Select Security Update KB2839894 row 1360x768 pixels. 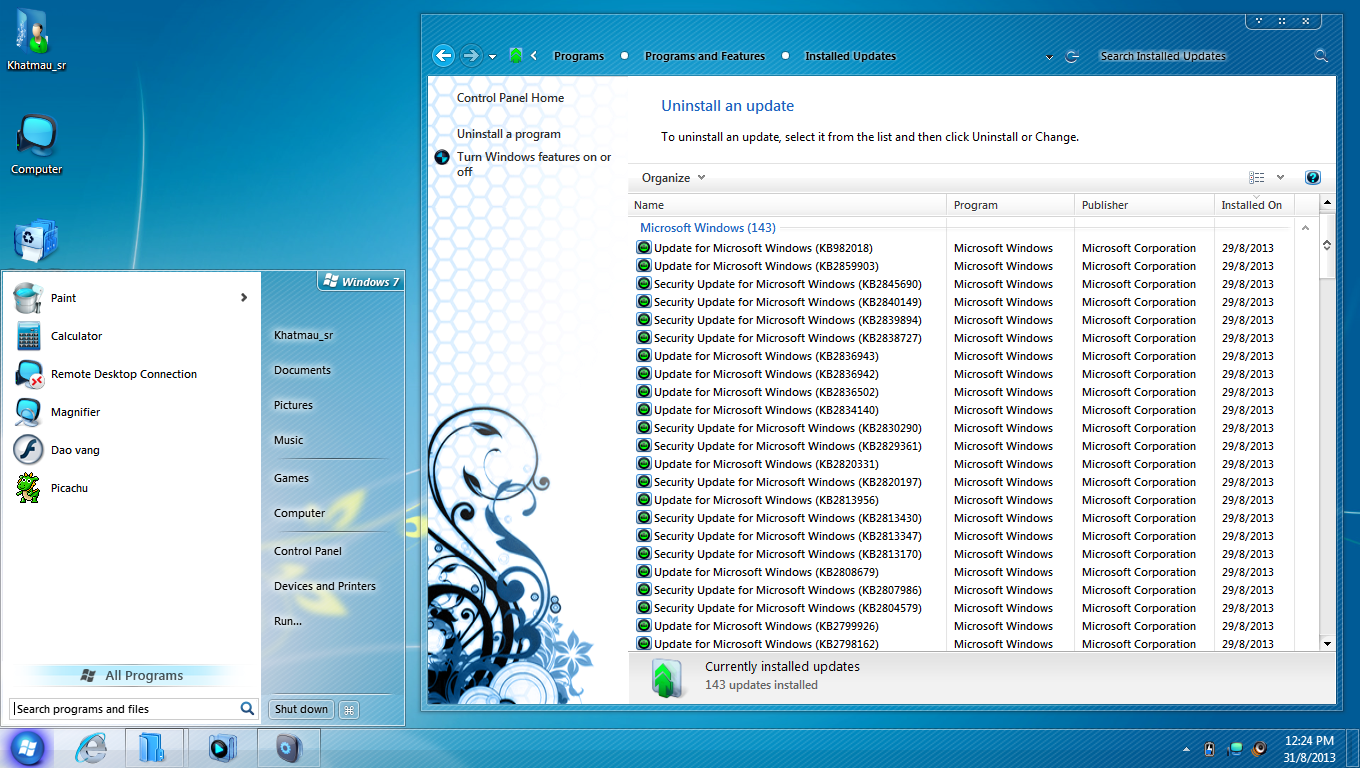pyautogui.click(x=962, y=320)
